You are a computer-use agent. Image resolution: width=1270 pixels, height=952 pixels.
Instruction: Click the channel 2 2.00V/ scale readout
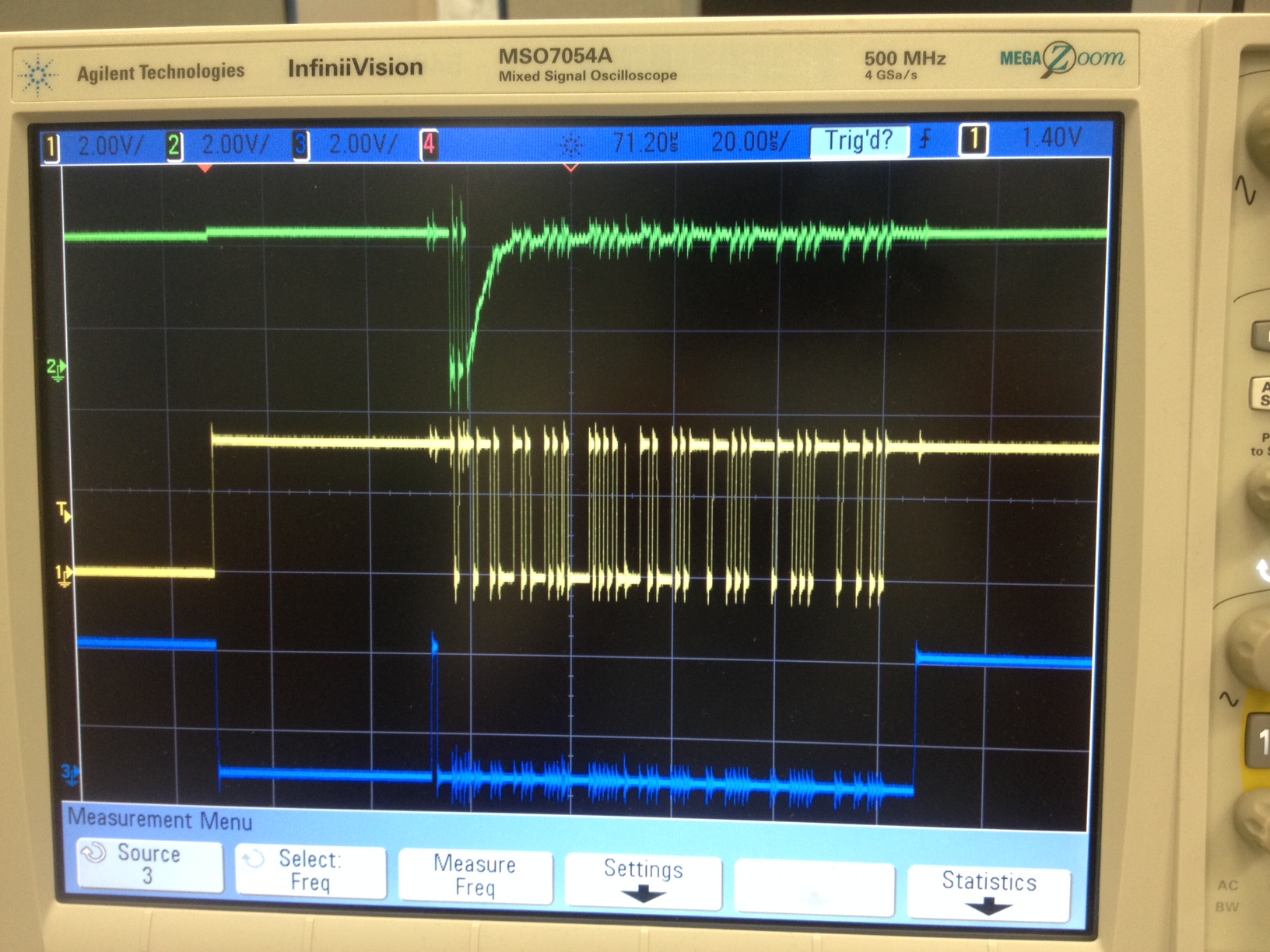(x=235, y=145)
